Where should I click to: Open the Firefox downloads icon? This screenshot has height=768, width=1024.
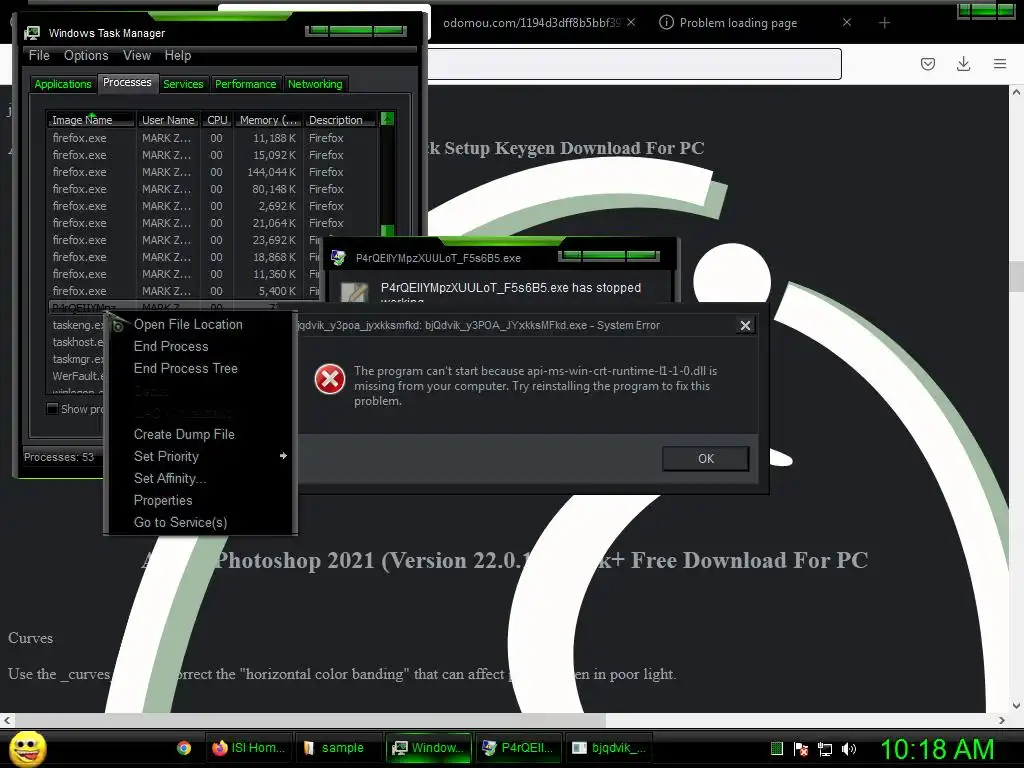(x=963, y=63)
